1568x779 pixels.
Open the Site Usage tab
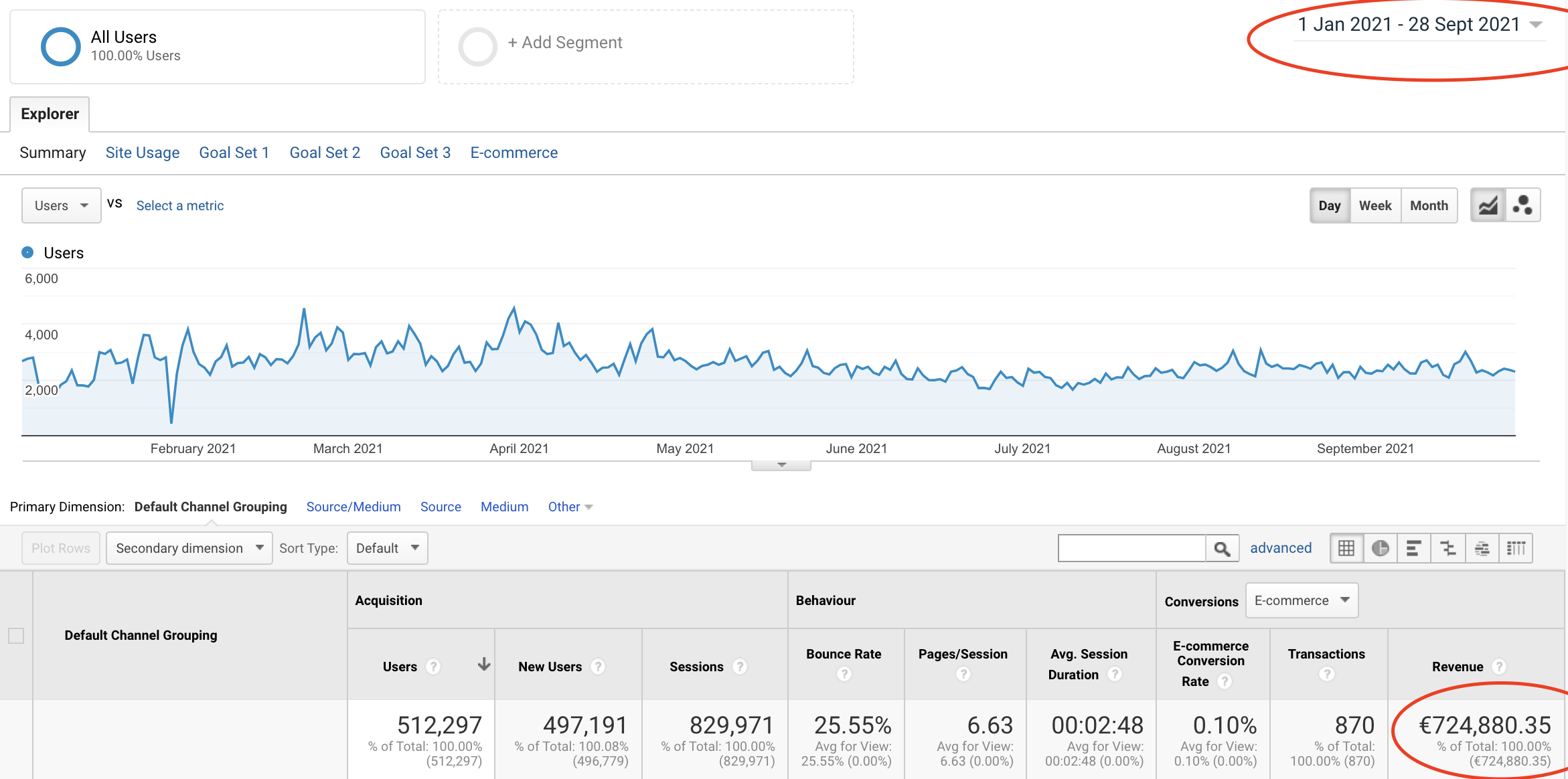[143, 153]
